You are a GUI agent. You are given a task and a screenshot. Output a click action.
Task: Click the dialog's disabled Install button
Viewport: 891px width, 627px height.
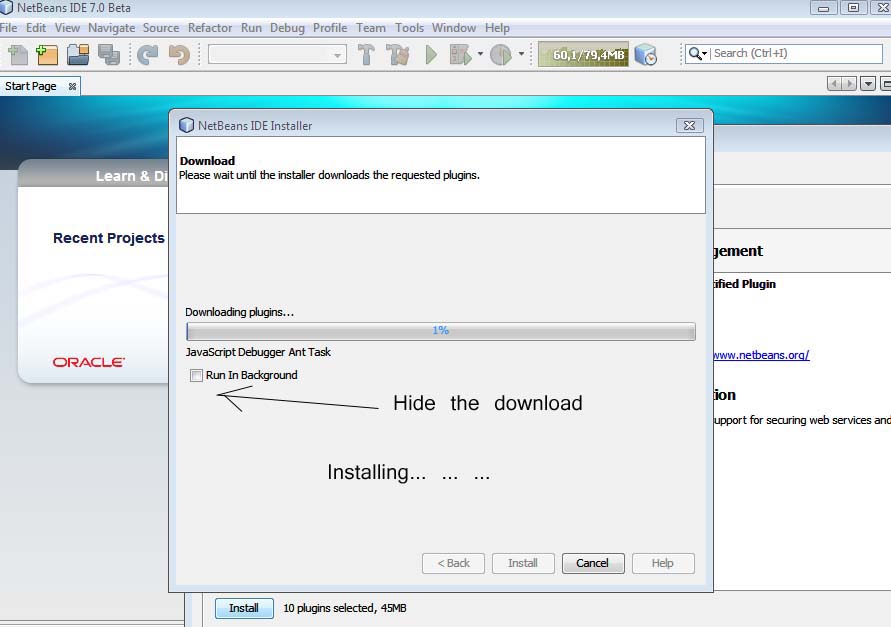click(x=523, y=563)
